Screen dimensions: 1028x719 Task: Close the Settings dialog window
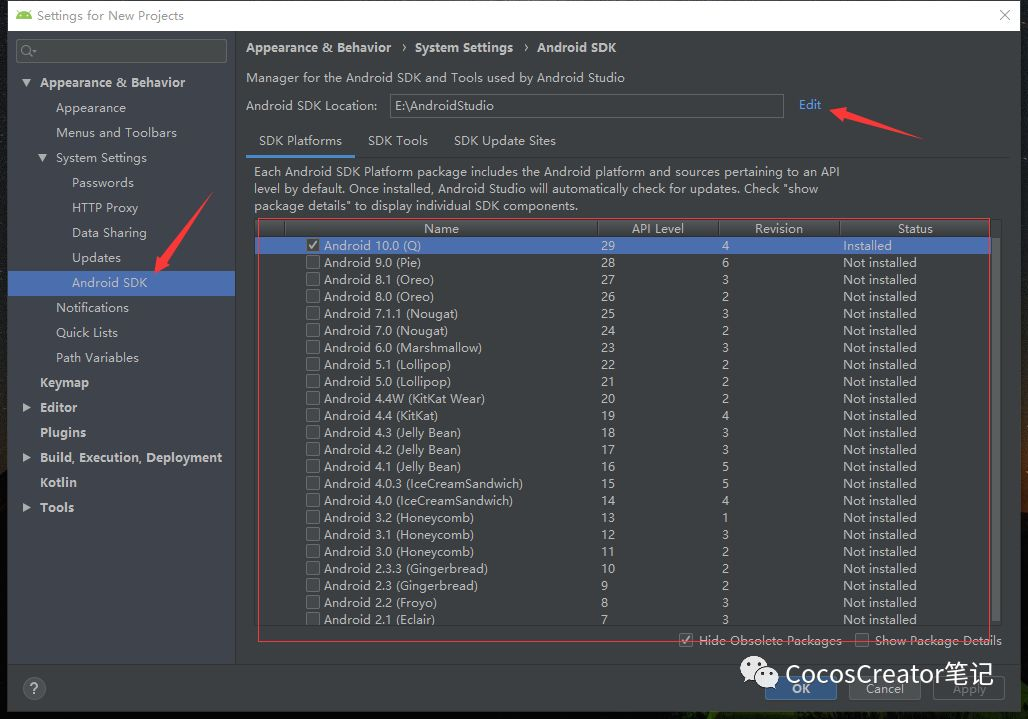pos(1004,15)
